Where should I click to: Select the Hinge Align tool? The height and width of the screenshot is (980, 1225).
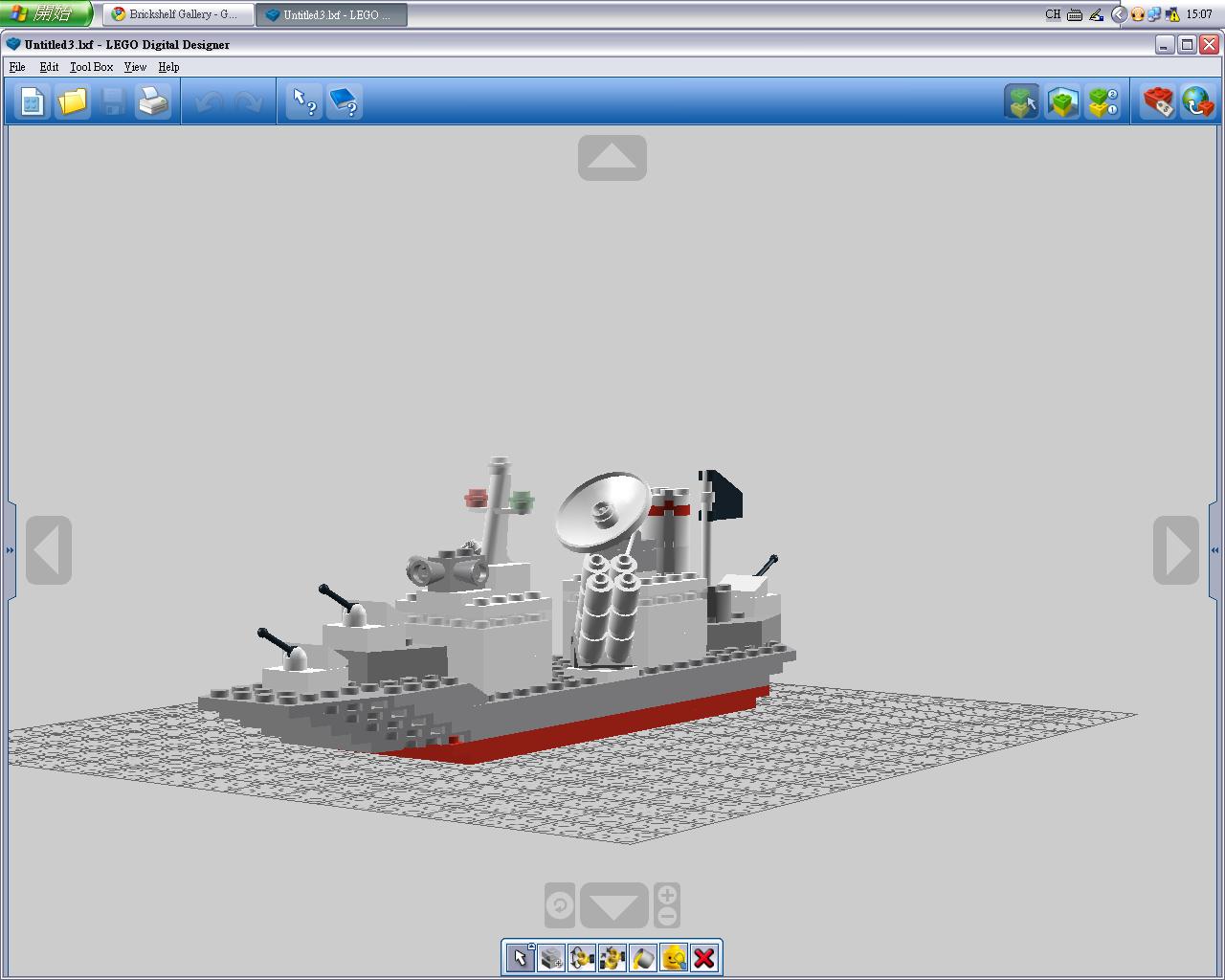pyautogui.click(x=612, y=958)
